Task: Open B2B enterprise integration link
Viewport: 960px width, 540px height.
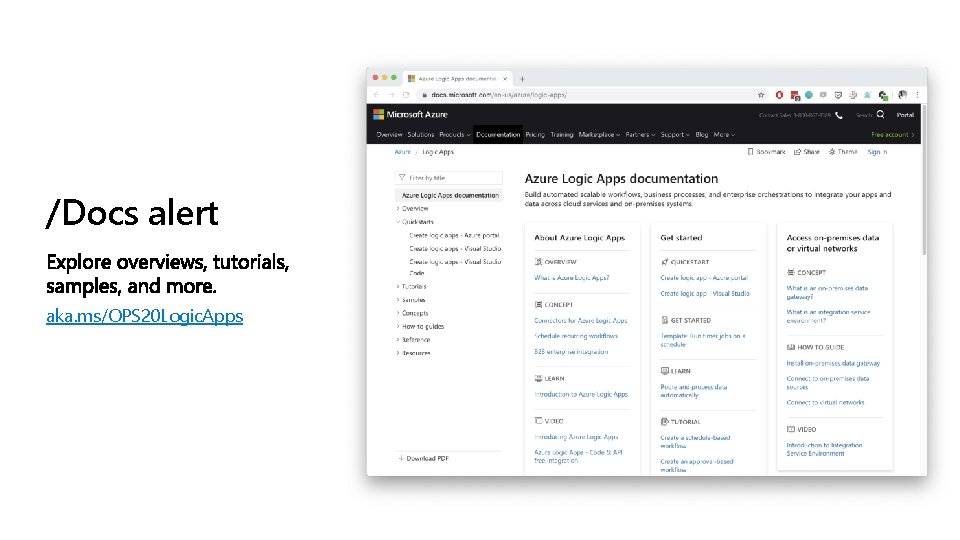Action: point(571,352)
